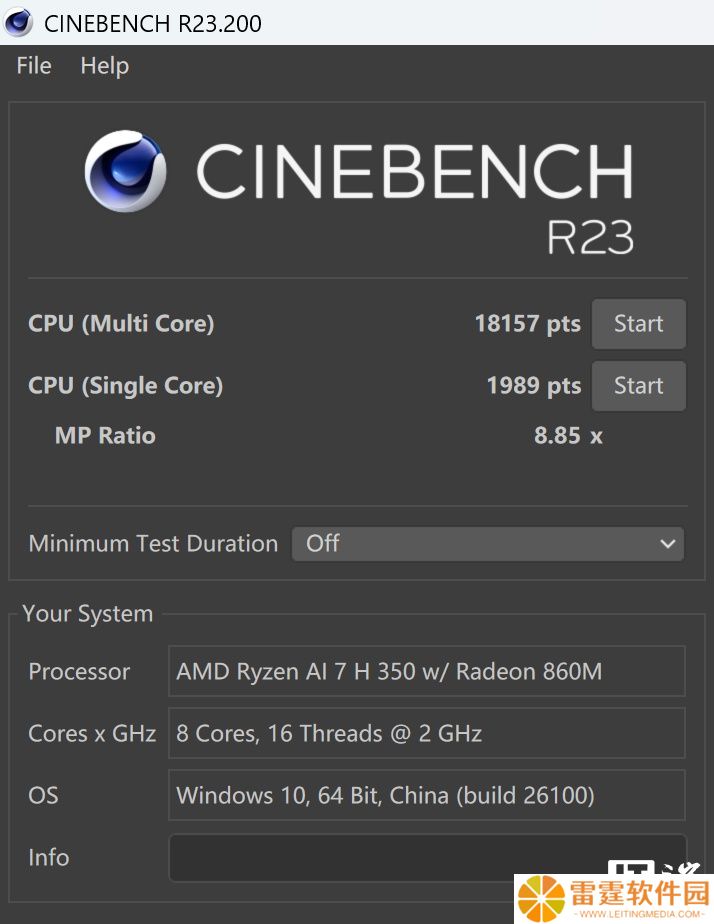Click the large Cinebench sphere logo

(125, 171)
